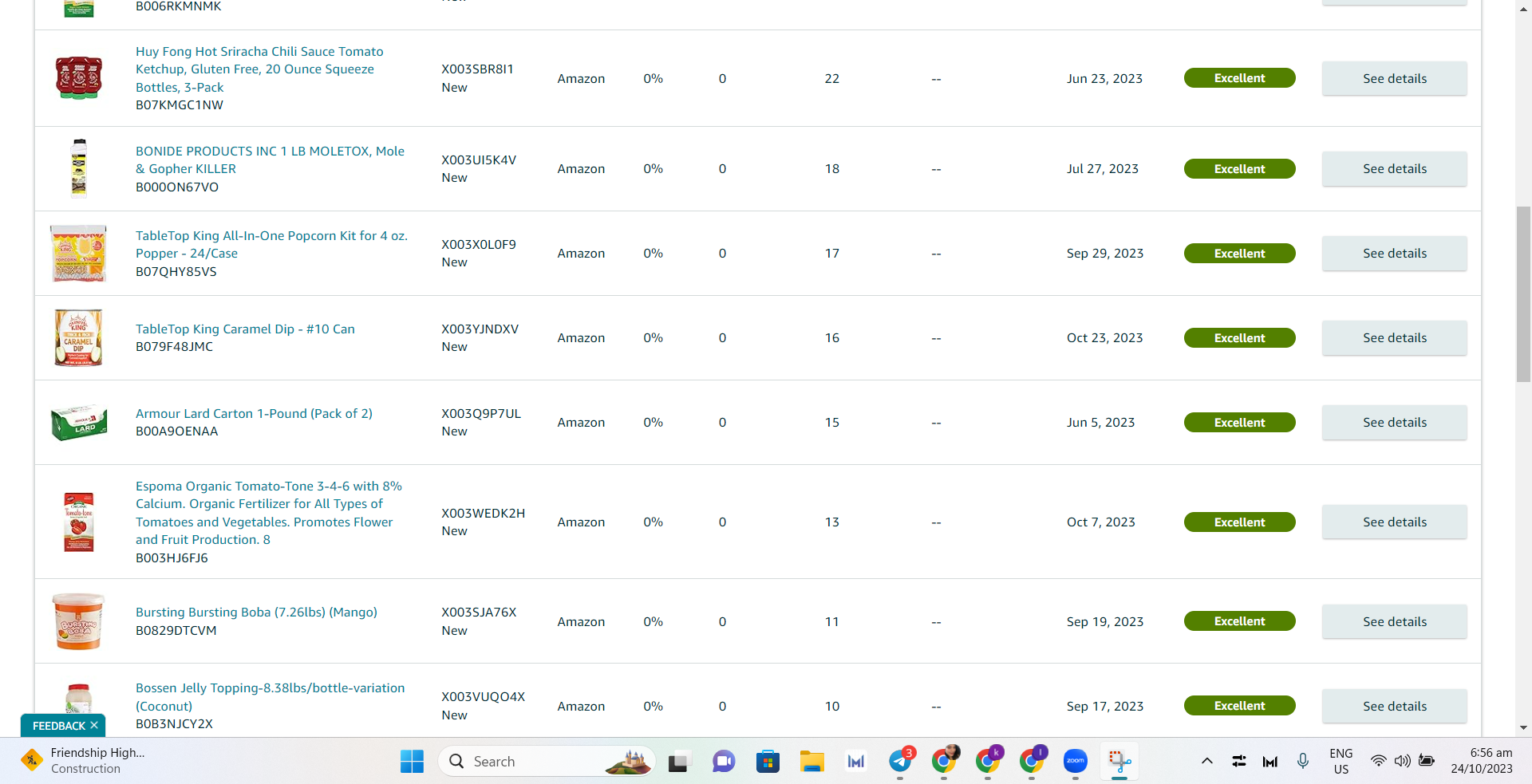Click the scrollbar down arrow
Screen dimensions: 1532x784
(1523, 727)
